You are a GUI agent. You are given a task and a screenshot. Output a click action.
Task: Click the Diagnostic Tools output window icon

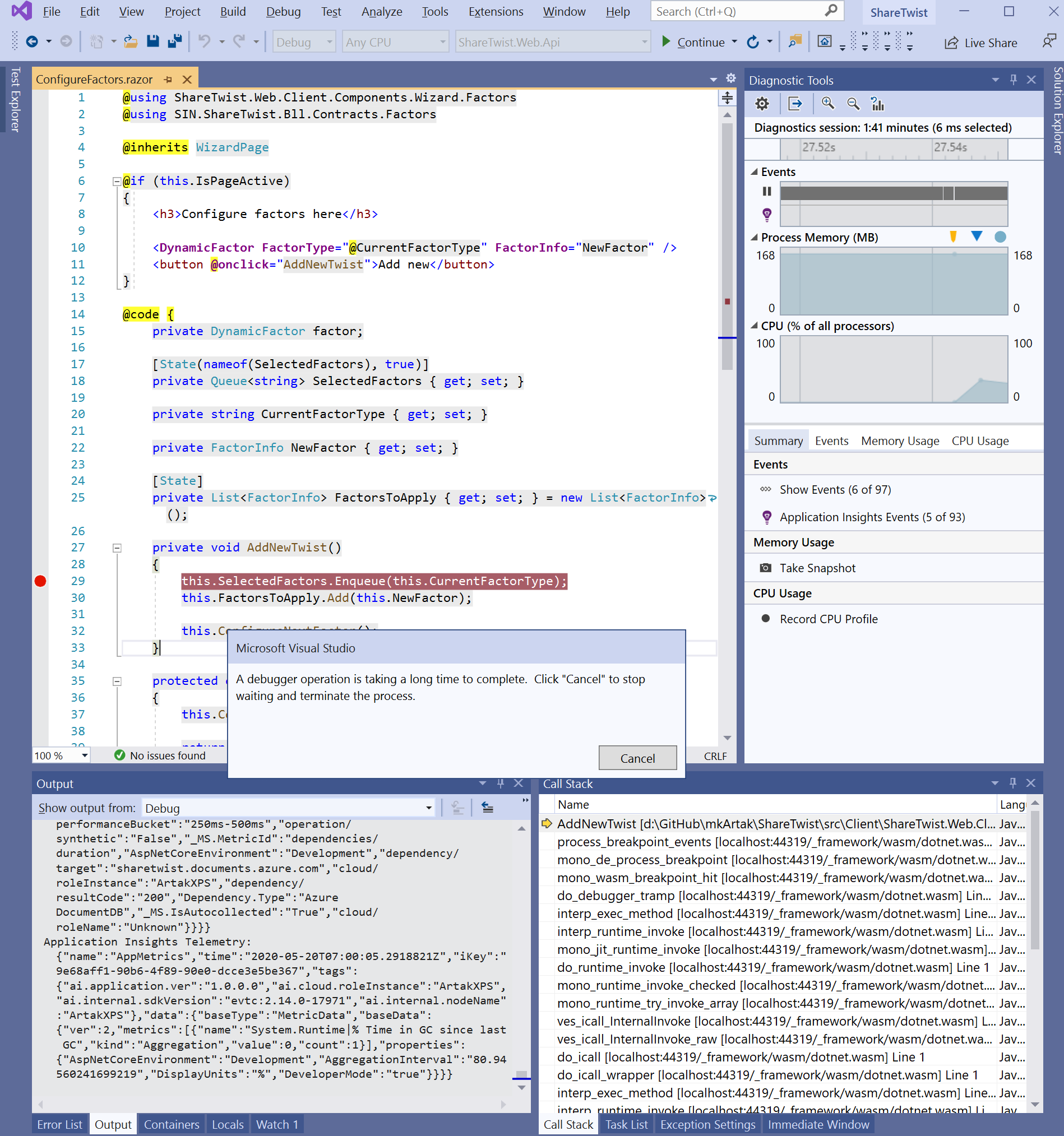(x=795, y=104)
